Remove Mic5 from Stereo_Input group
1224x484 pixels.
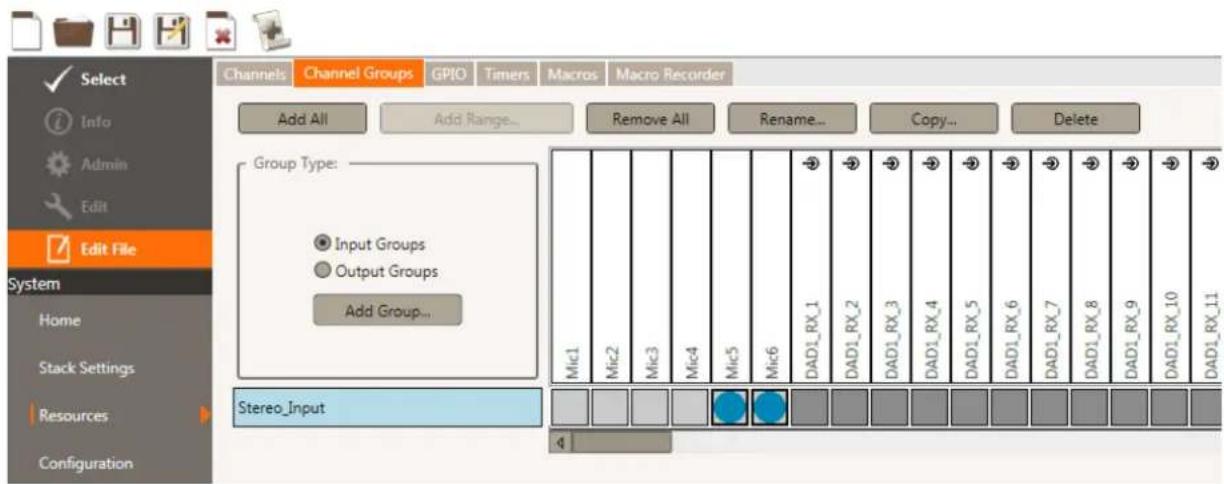[x=731, y=409]
